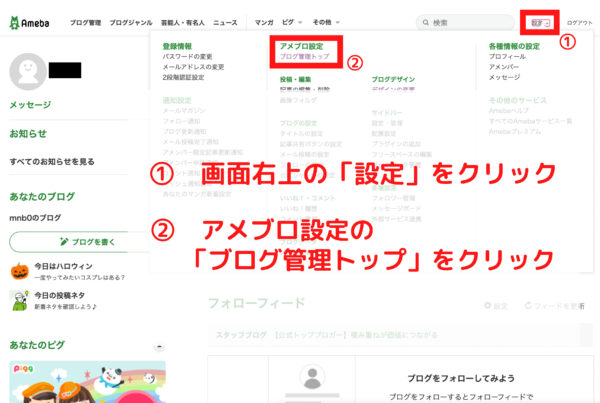This screenshot has height=403, width=600.
Task: Select Amebaヘルプ in settings menu
Action: (509, 111)
